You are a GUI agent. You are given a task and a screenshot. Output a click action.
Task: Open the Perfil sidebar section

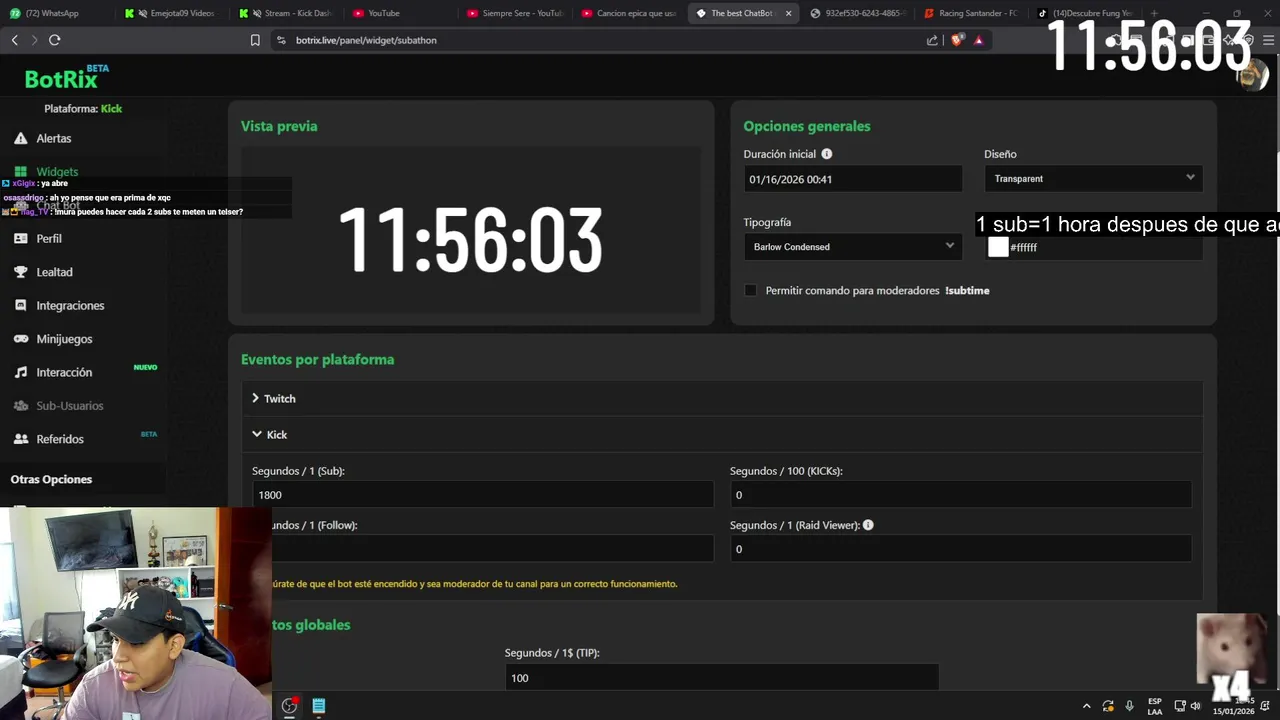[x=49, y=239]
